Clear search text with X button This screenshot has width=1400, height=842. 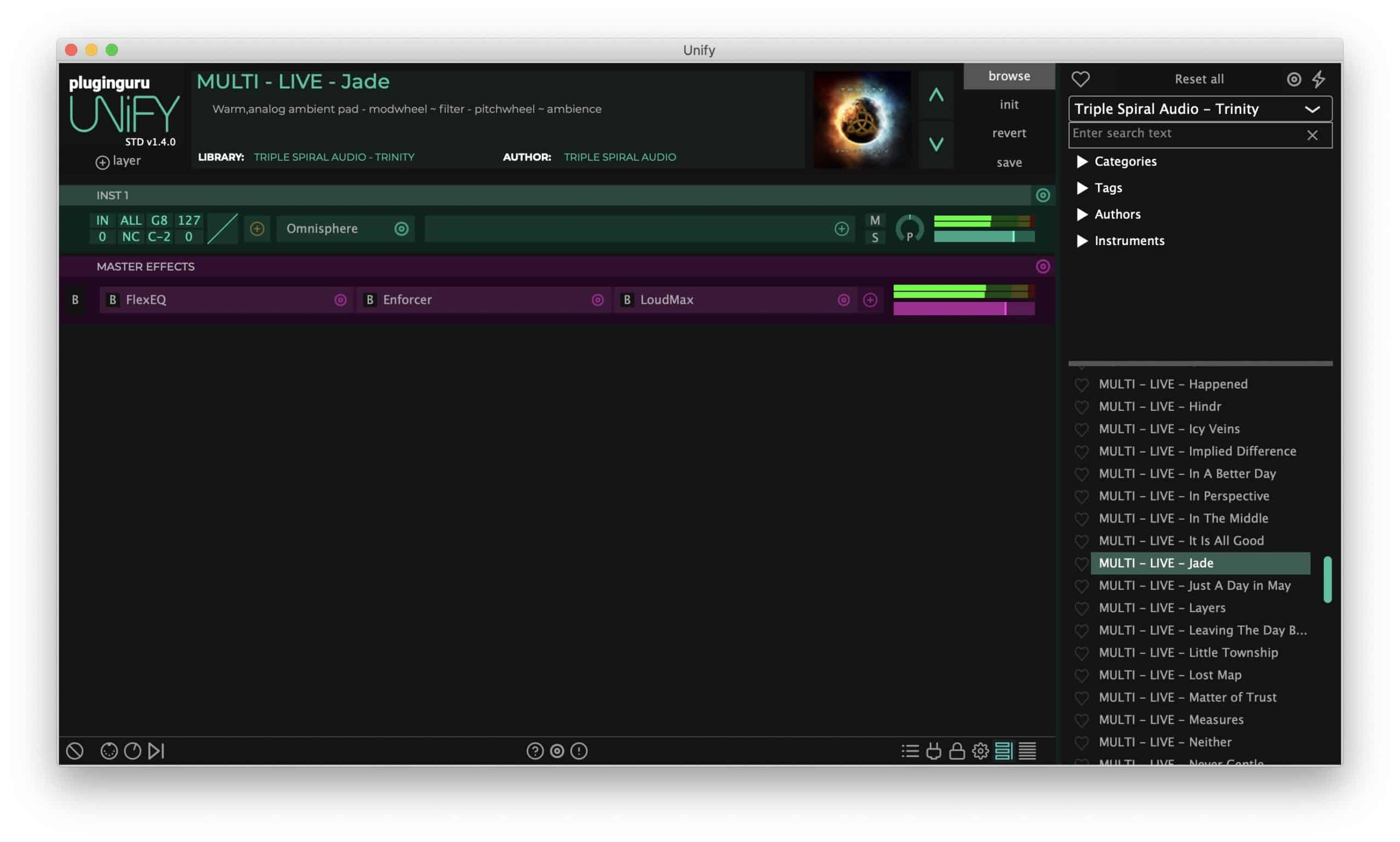point(1311,135)
